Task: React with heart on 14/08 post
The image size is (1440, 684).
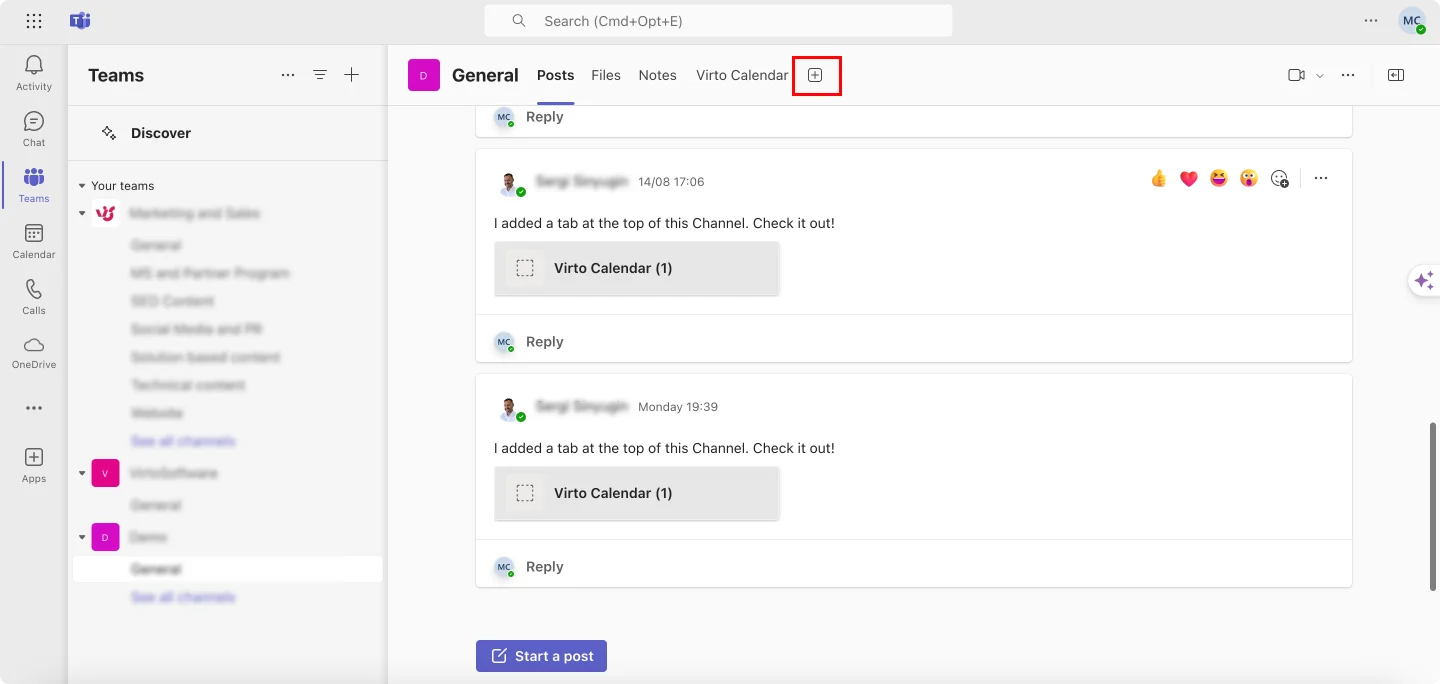Action: (1189, 178)
